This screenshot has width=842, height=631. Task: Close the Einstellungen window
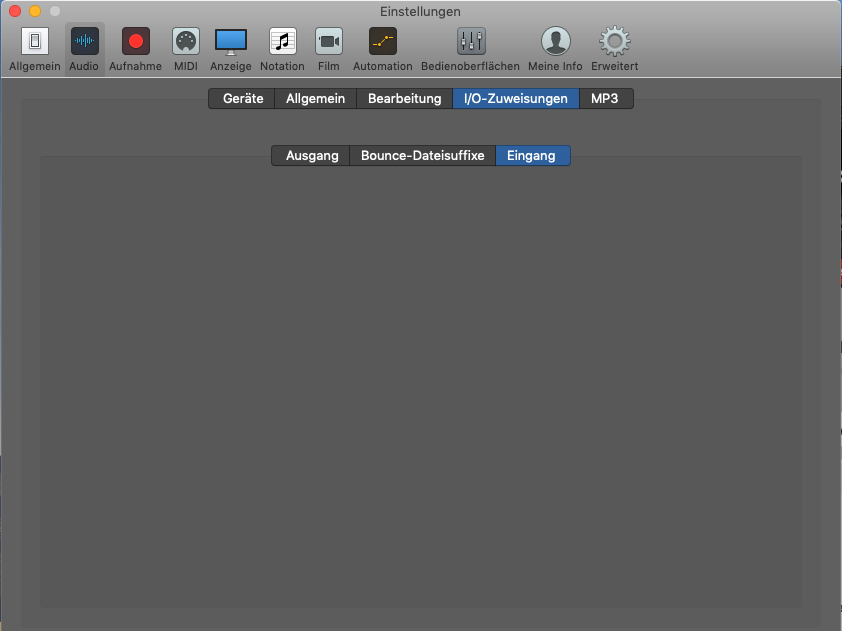pos(15,11)
